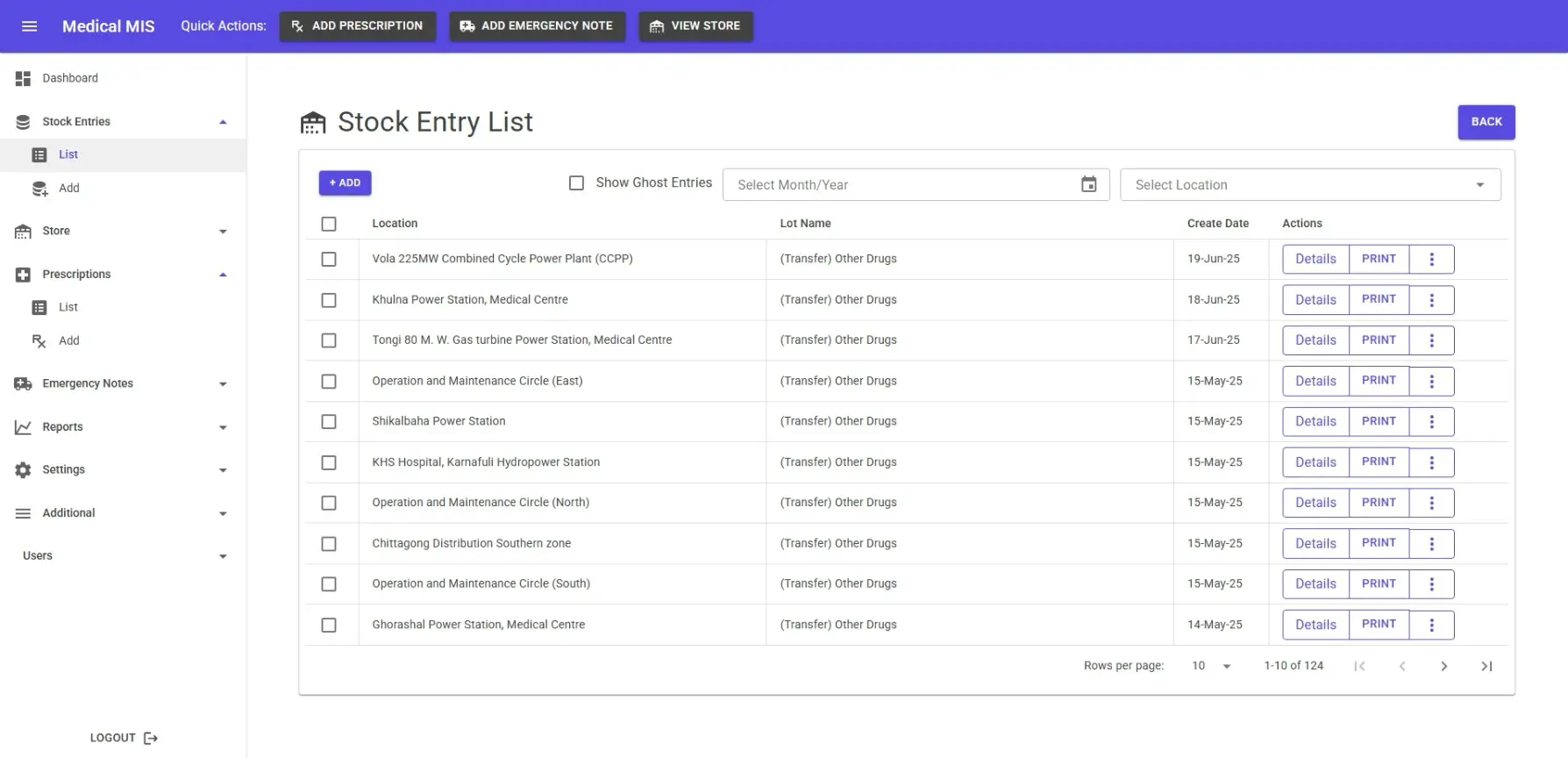Viewport: 1568px width, 758px height.
Task: Enable Show Ghost Entries checkbox
Action: [576, 183]
